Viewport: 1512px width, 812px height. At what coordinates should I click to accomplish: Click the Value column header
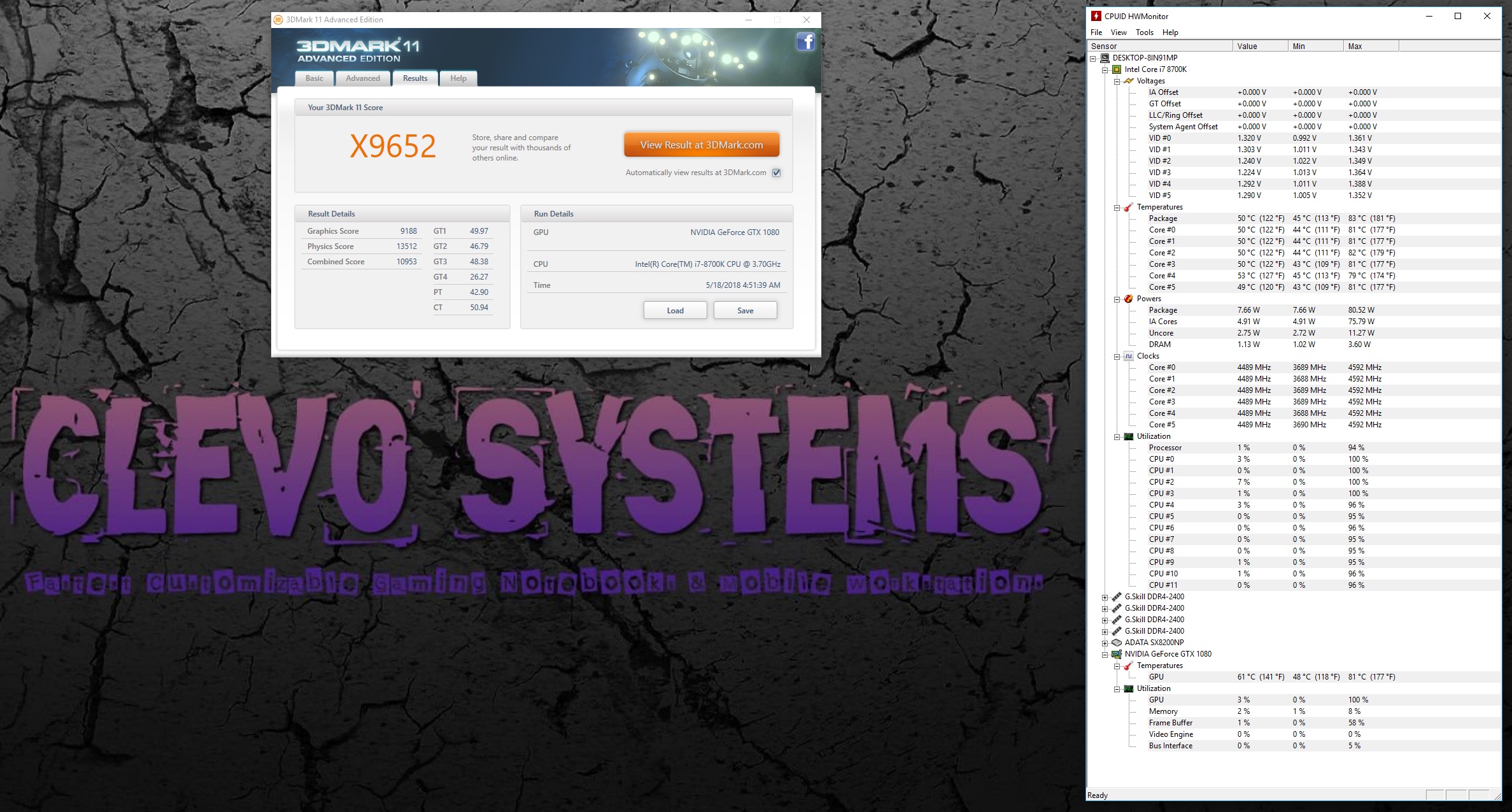point(1261,46)
